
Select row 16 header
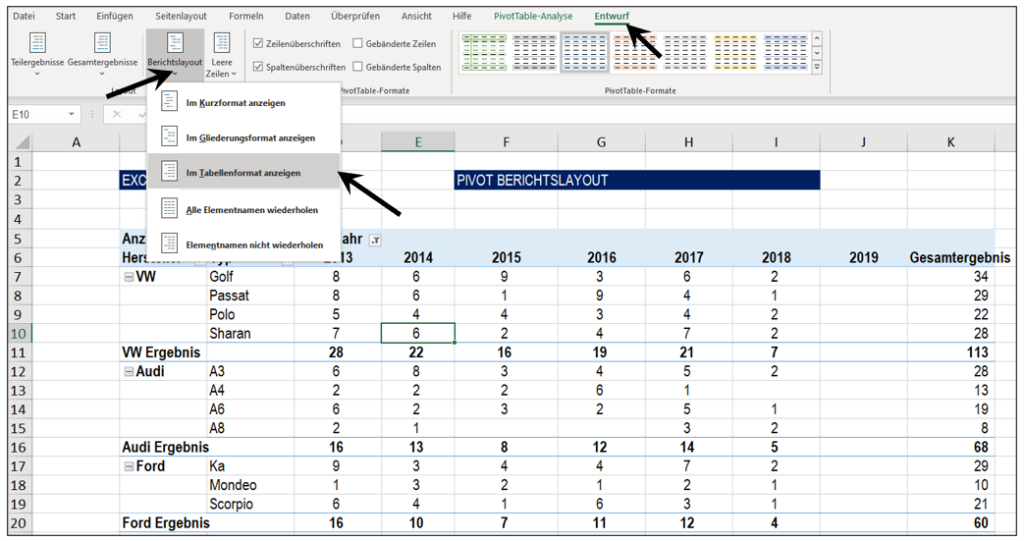click(x=19, y=448)
